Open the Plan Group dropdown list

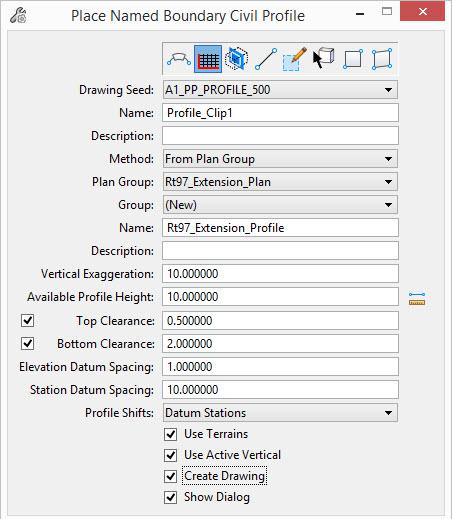(x=280, y=182)
